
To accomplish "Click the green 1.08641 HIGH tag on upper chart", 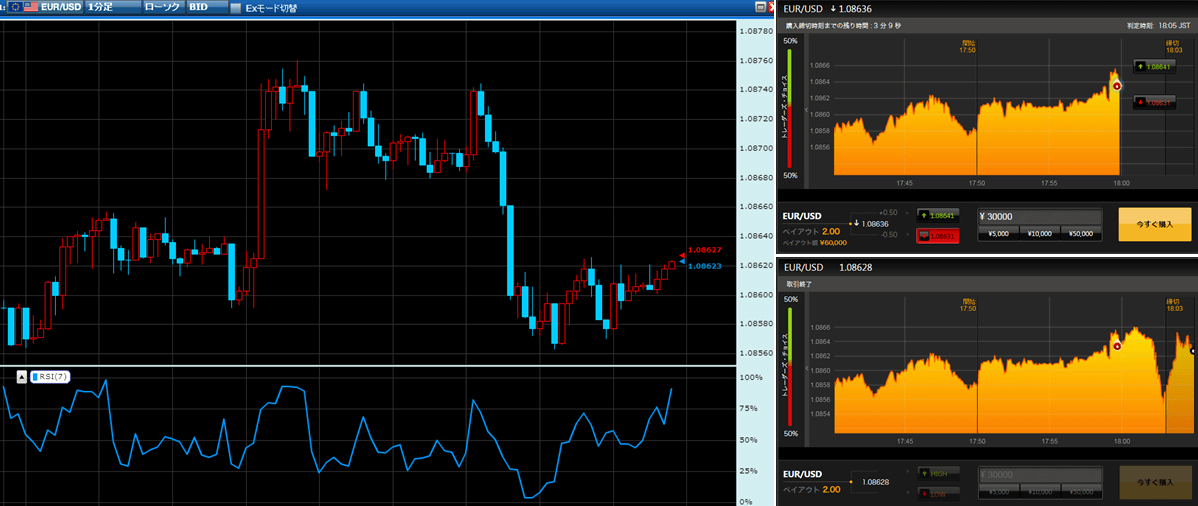I will coord(1154,67).
